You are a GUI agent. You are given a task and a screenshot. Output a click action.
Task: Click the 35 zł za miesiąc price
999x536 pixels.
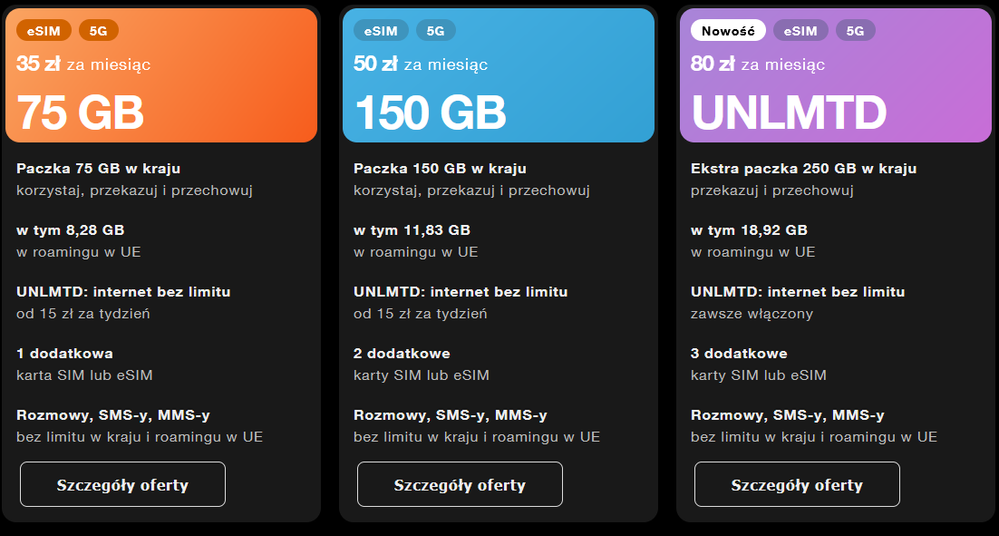pos(83,64)
